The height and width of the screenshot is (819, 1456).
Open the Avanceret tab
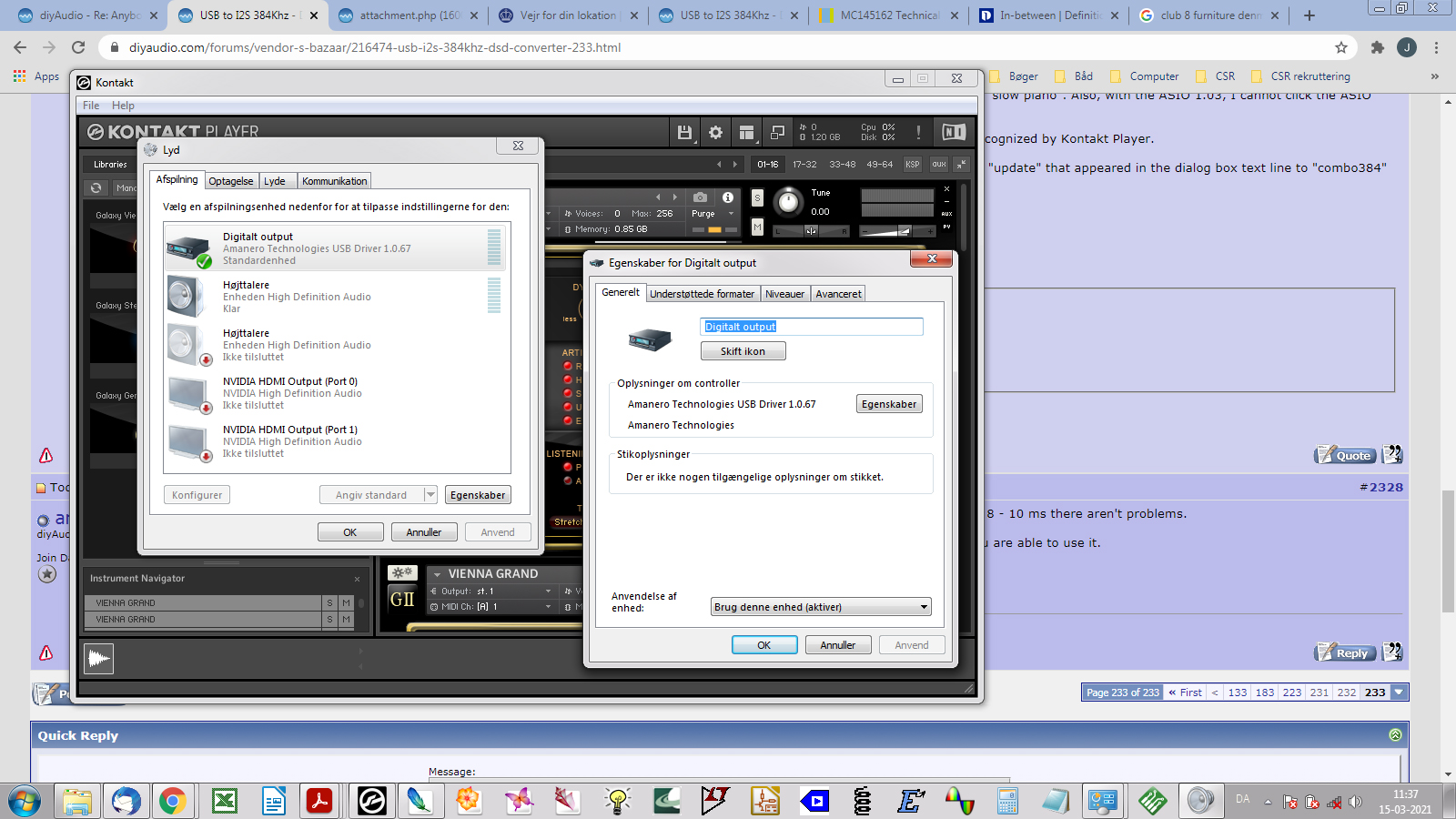pyautogui.click(x=838, y=294)
